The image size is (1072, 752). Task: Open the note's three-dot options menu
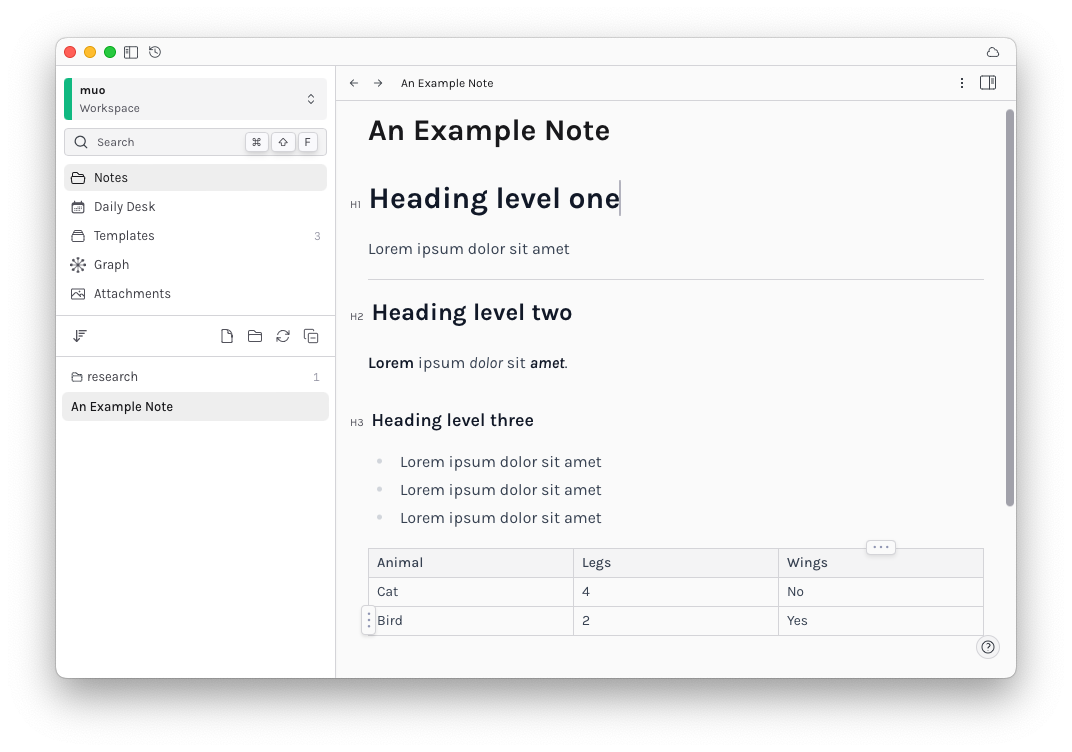coord(962,83)
